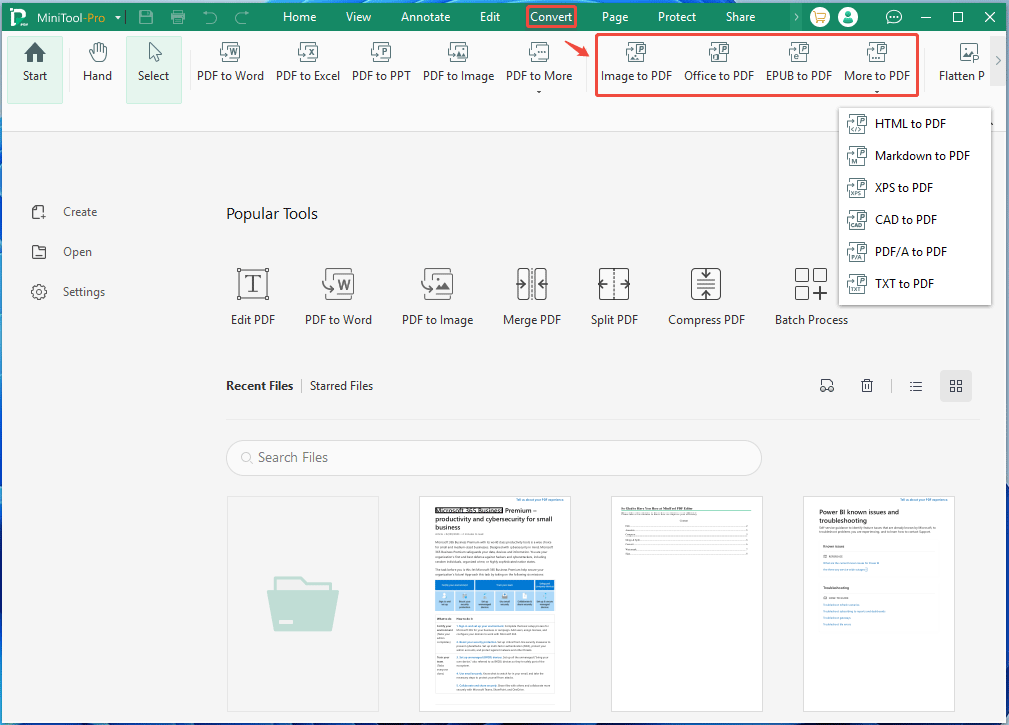This screenshot has height=725, width=1009.
Task: Open the Edit PDF tool
Action: [252, 293]
